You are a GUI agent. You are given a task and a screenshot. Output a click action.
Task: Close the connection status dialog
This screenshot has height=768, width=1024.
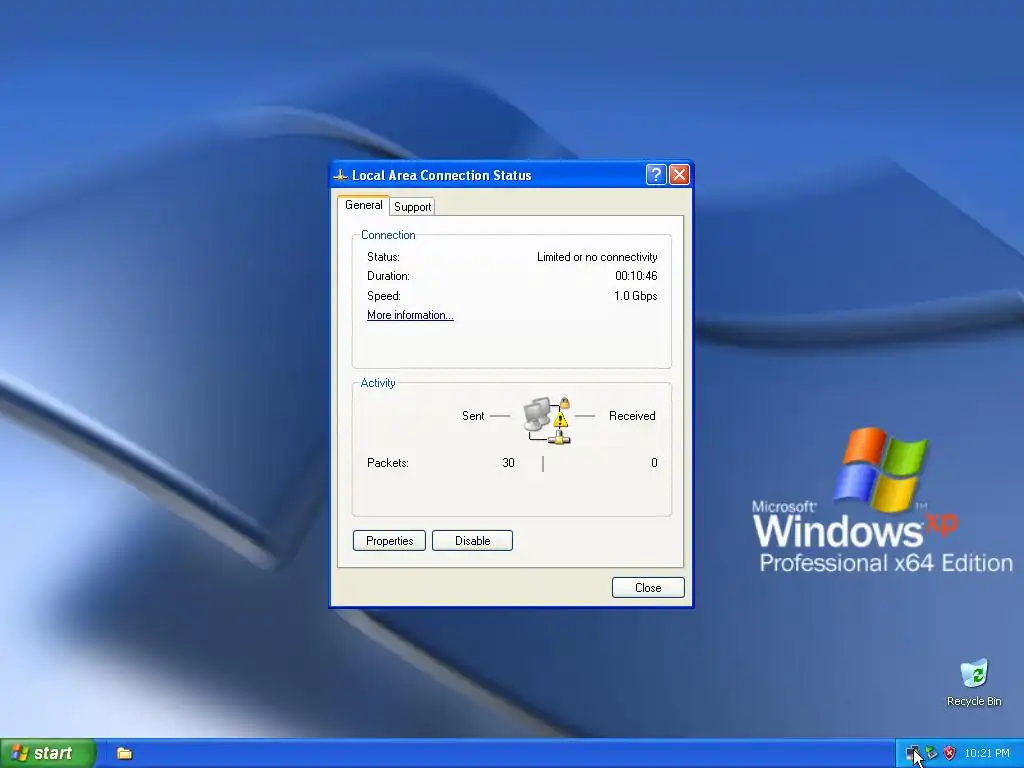click(648, 588)
